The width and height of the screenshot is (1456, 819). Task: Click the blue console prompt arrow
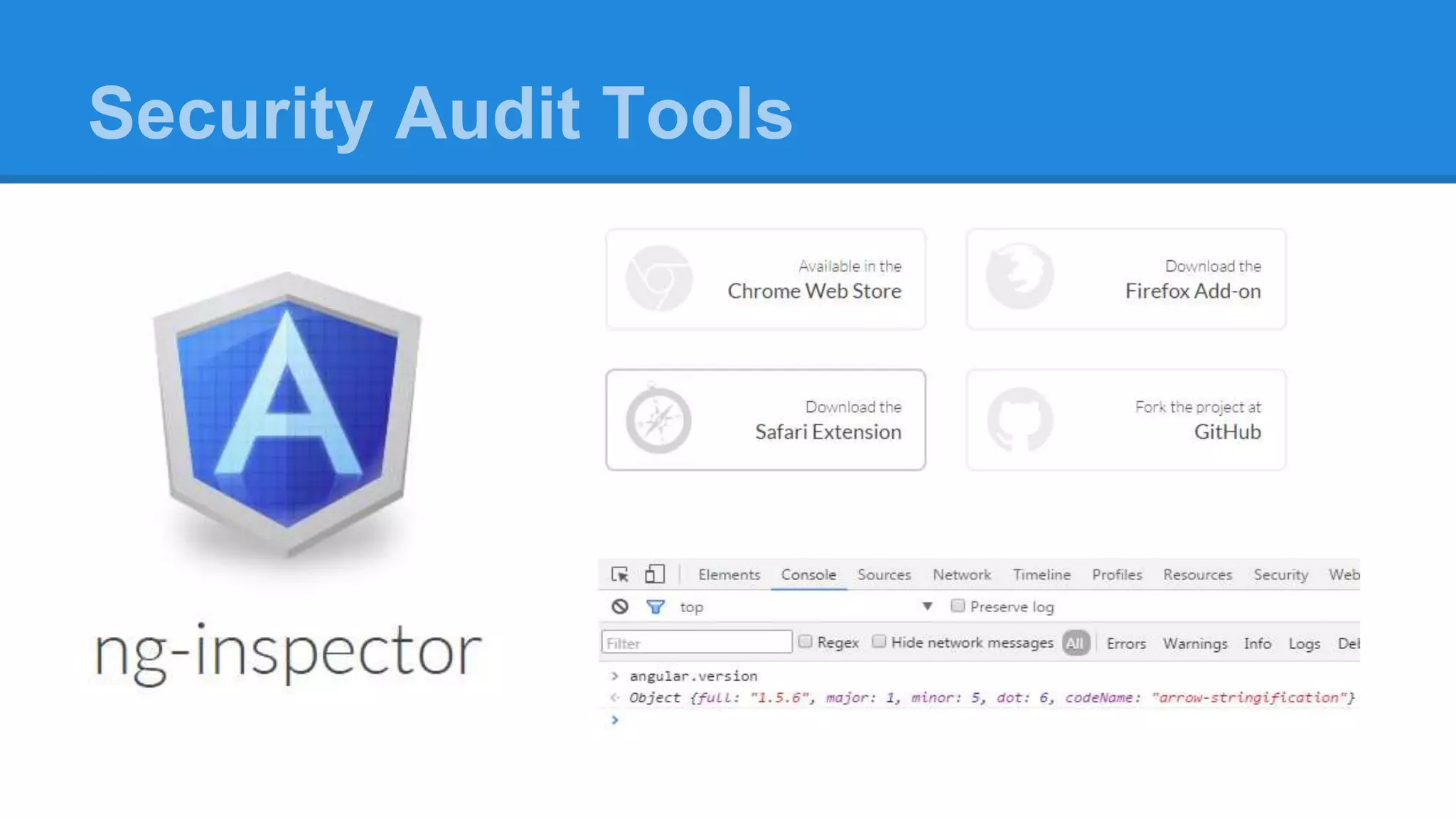coord(615,720)
